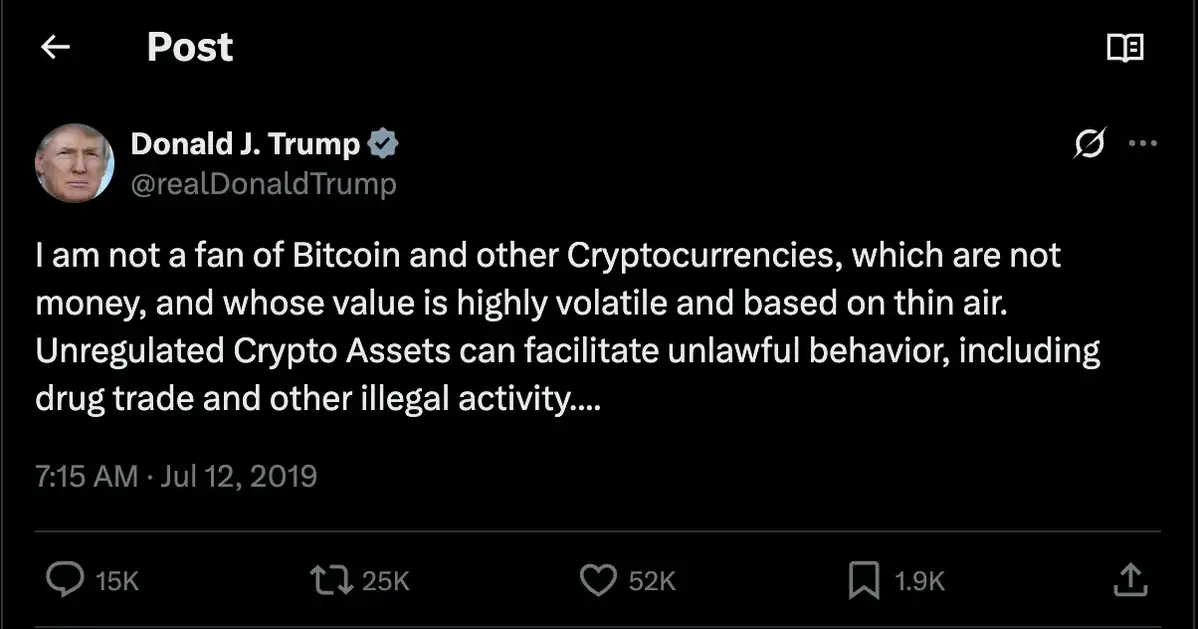Open Donald J. Trump's profile picture
The width and height of the screenshot is (1198, 629).
coord(74,163)
